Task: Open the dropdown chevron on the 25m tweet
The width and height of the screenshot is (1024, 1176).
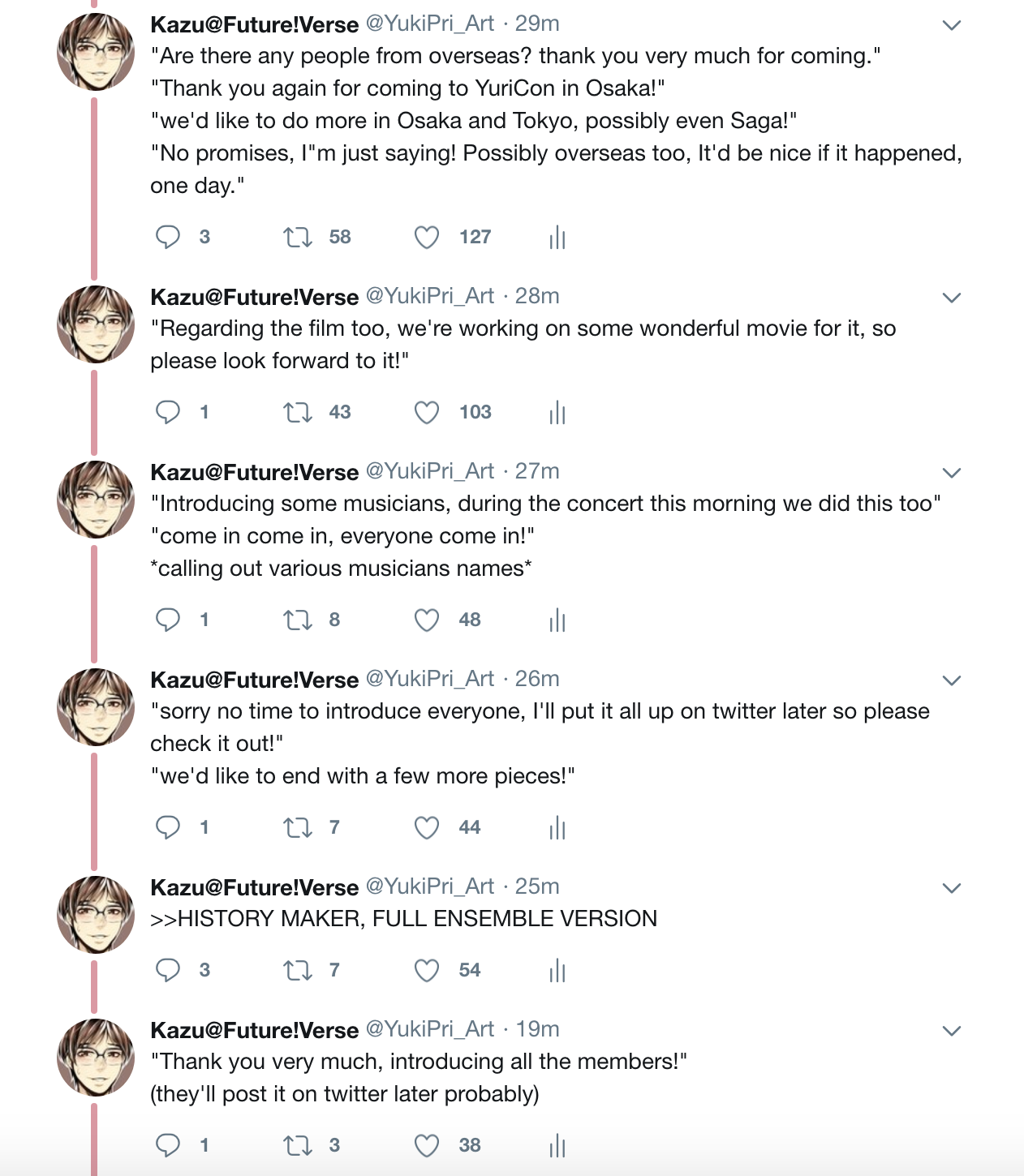Action: tap(952, 888)
